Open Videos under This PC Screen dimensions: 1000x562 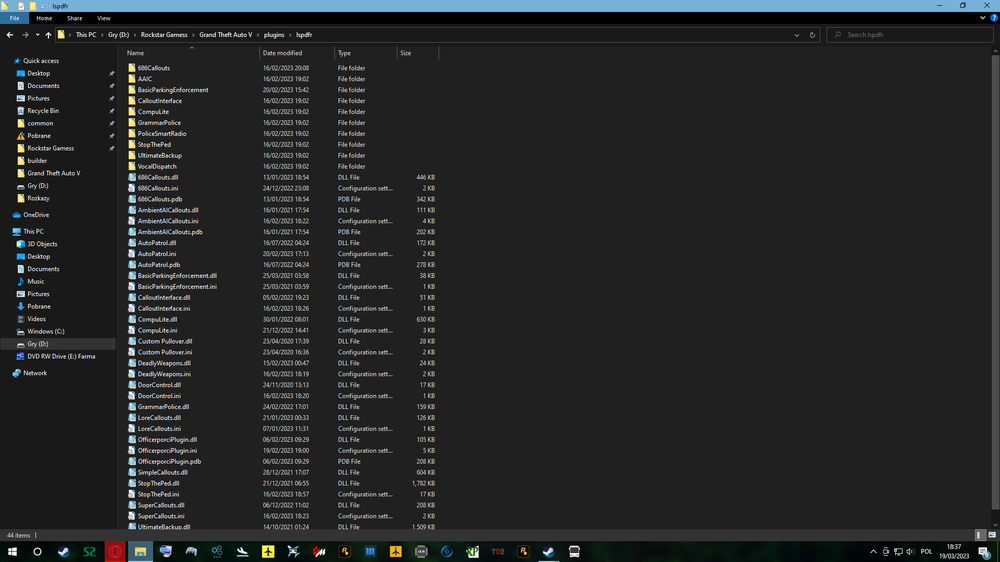tap(36, 319)
